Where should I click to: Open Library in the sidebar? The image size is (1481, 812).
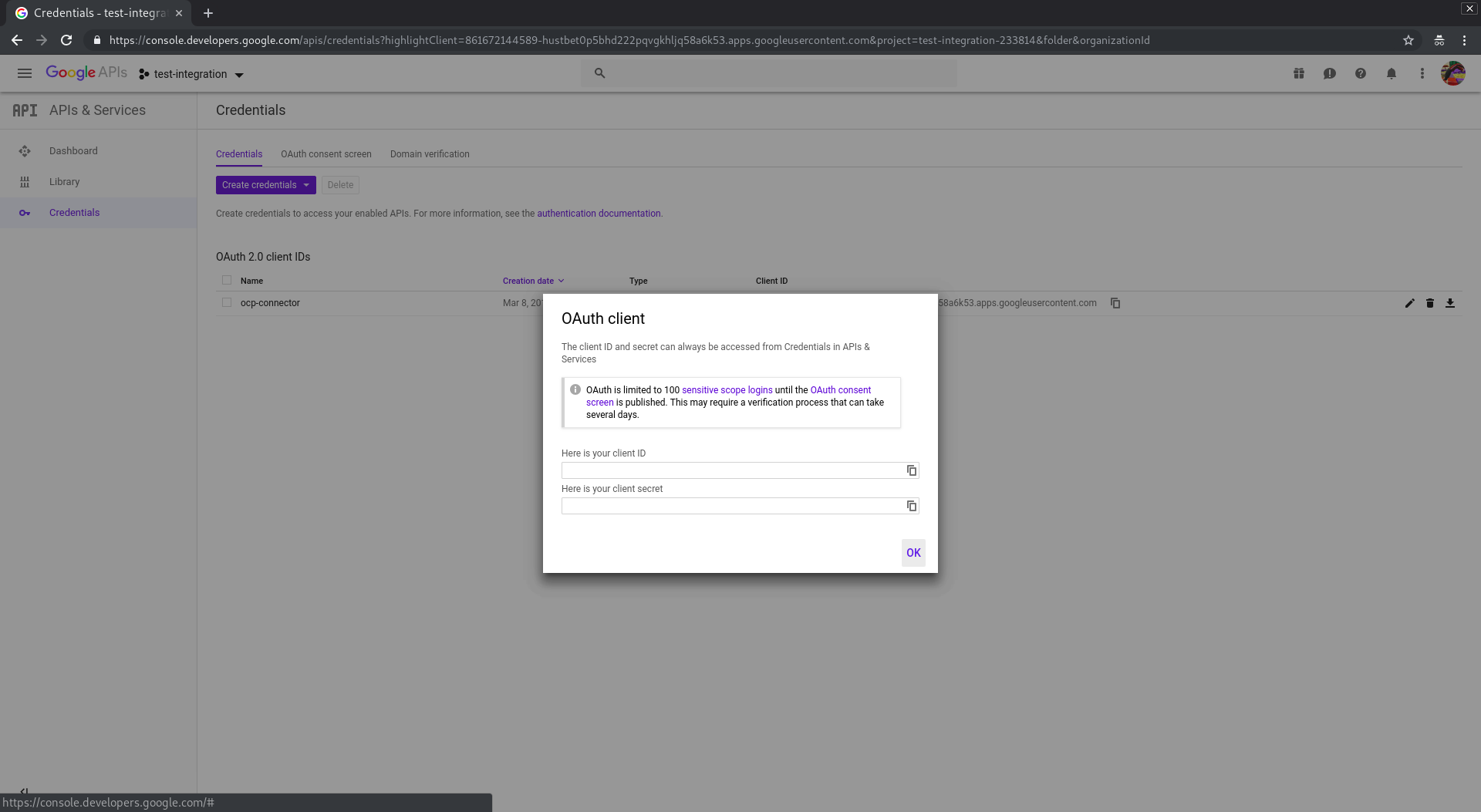pos(64,182)
